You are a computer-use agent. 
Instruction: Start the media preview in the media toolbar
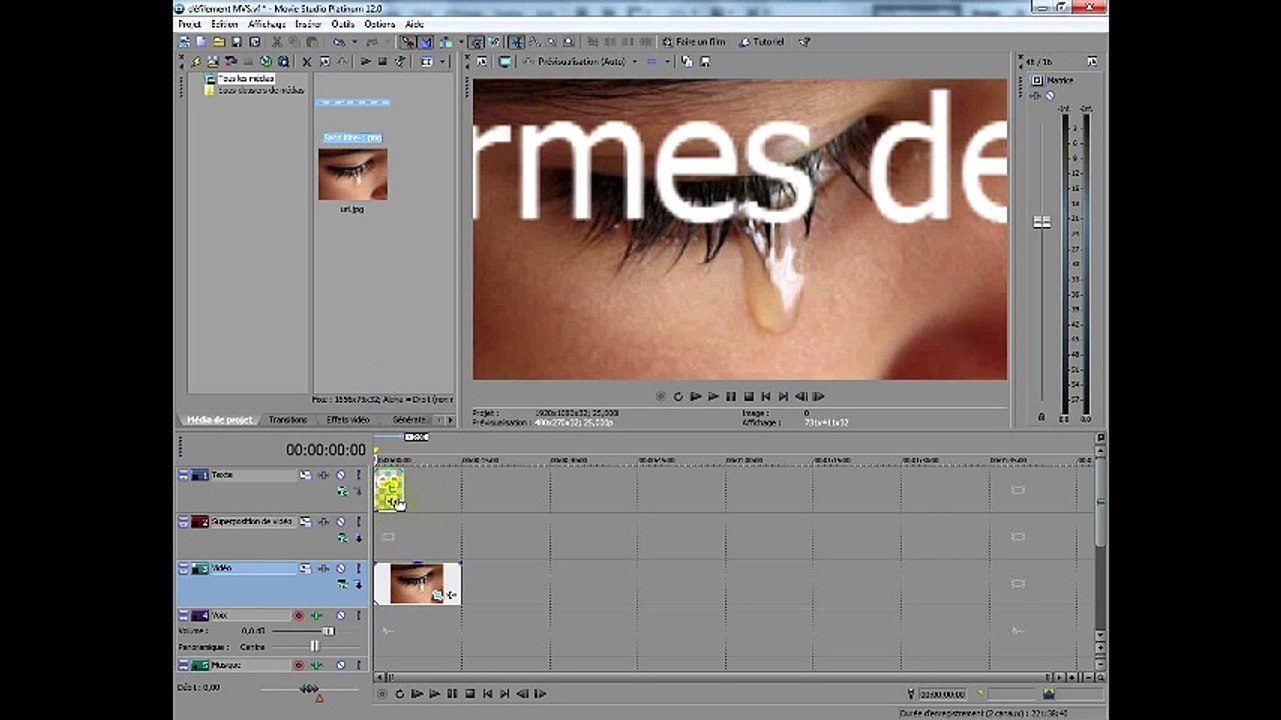click(x=366, y=62)
